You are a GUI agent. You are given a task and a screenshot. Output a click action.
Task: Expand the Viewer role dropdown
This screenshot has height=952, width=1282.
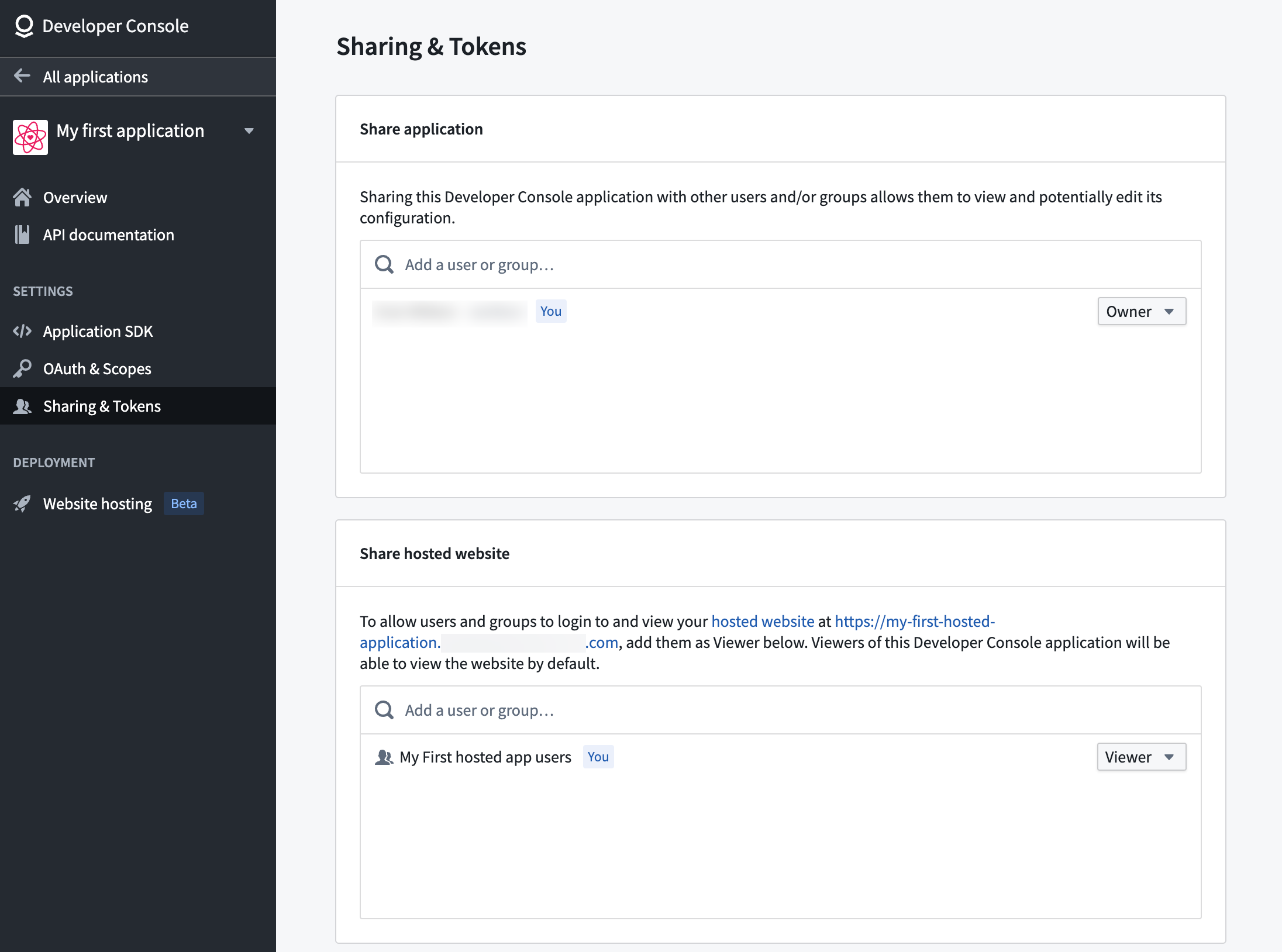(1141, 757)
